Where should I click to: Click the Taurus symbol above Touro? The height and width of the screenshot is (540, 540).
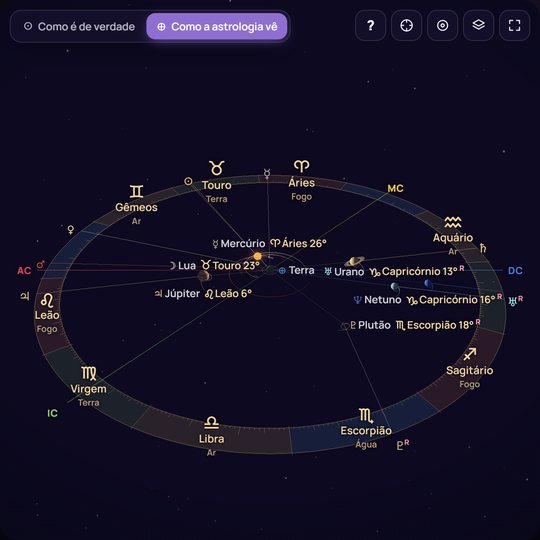pos(217,168)
